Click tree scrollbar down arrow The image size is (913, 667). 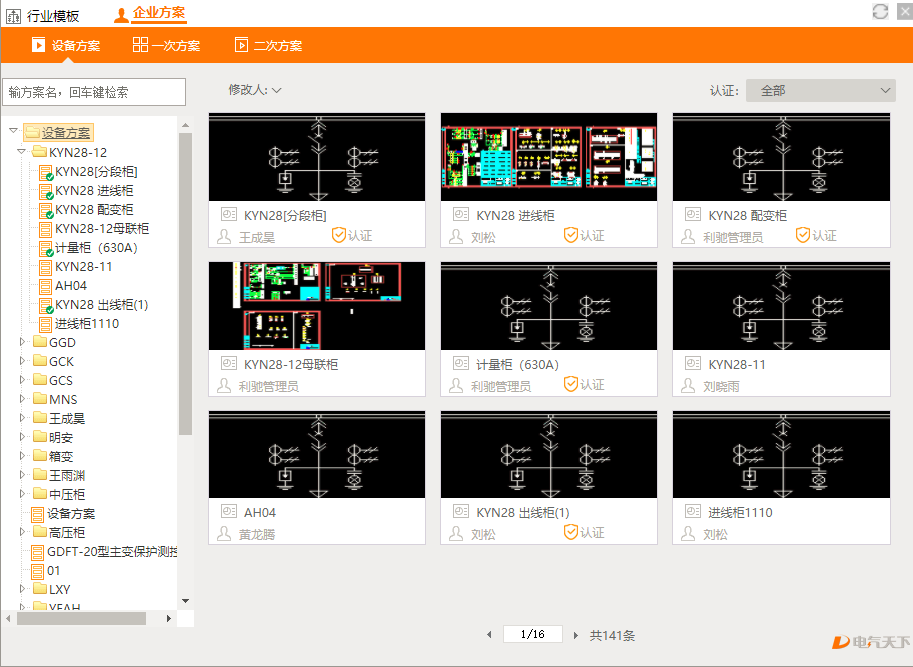(185, 601)
